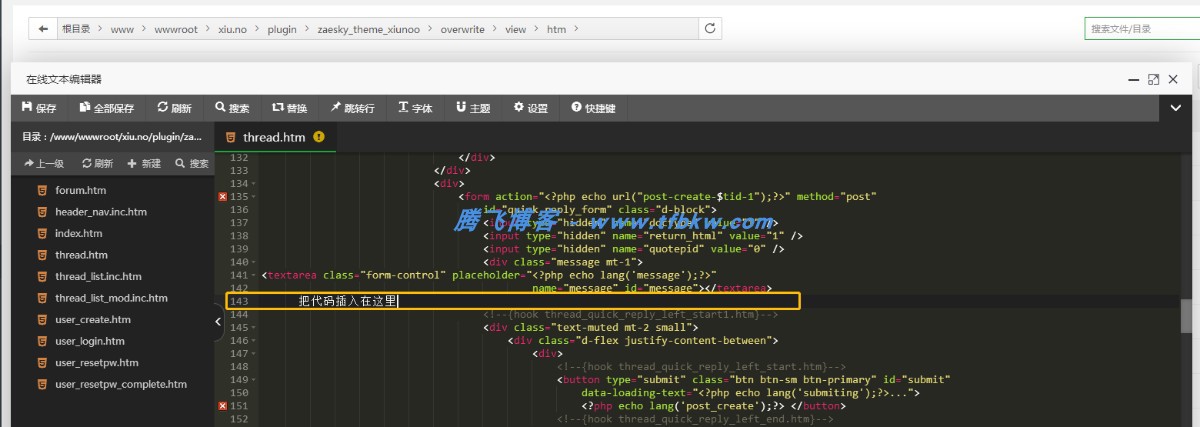This screenshot has width=1200, height=427.
Task: Open the 根目录 breadcrumb
Action: point(76,29)
